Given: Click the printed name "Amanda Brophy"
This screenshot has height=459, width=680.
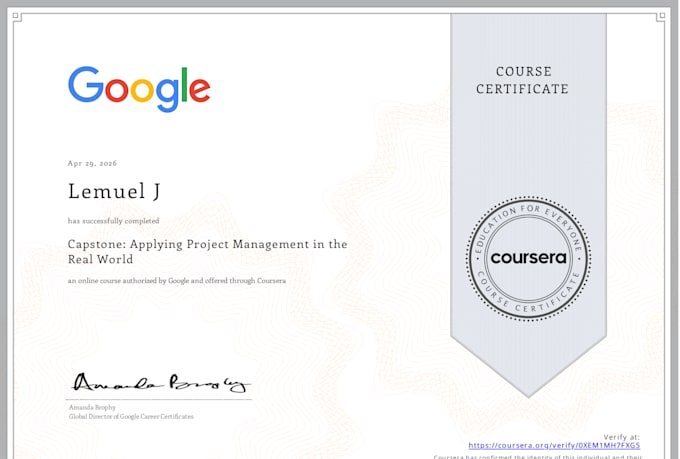Looking at the screenshot, I should pyautogui.click(x=92, y=407).
